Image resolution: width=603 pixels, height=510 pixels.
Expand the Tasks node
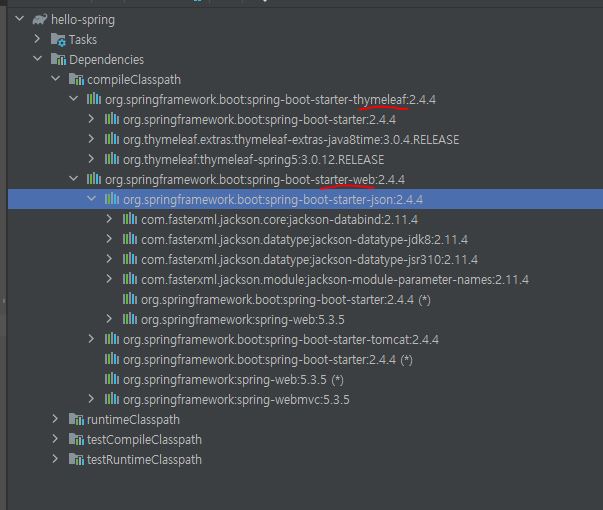pos(37,38)
